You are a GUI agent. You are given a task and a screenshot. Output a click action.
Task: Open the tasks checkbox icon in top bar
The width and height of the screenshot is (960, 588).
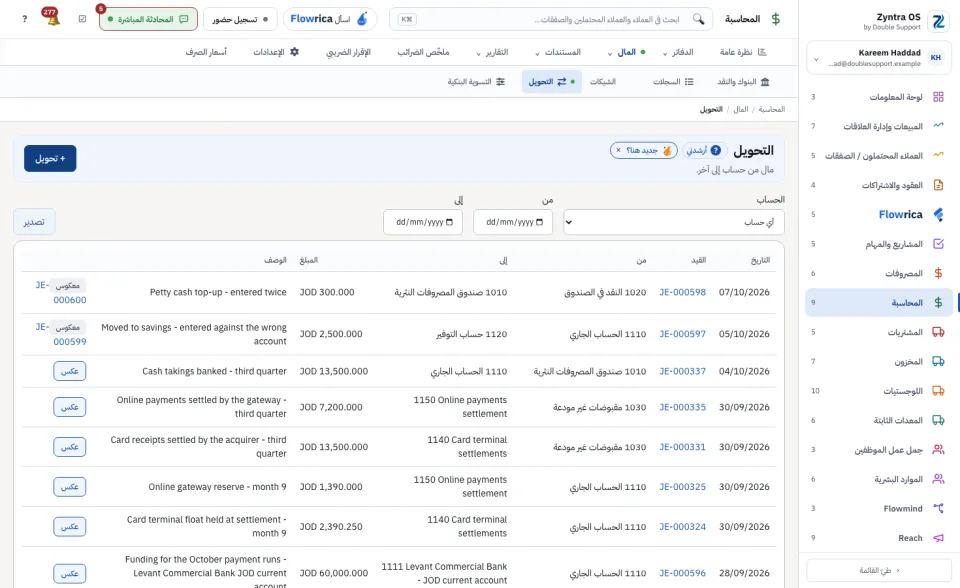83,19
